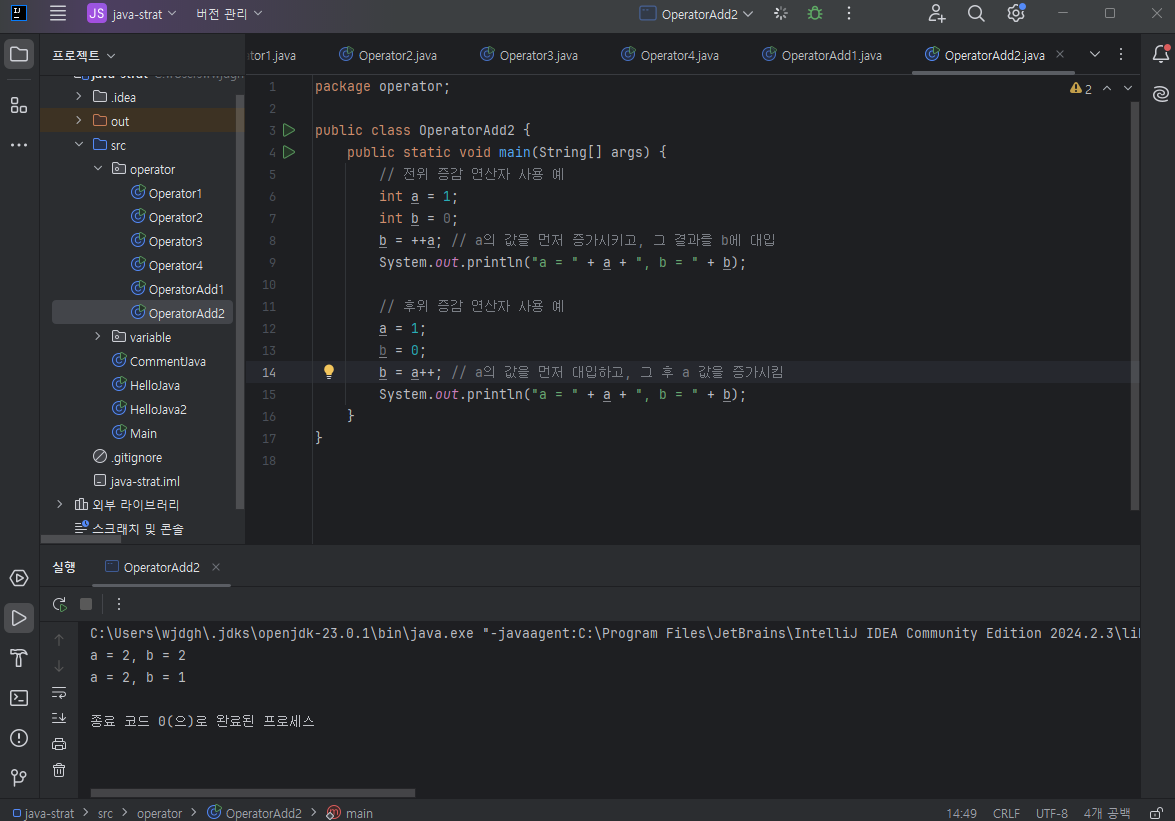Open warnings indicator showing 2 problems
Screen dimensions: 1175x821
(1081, 88)
